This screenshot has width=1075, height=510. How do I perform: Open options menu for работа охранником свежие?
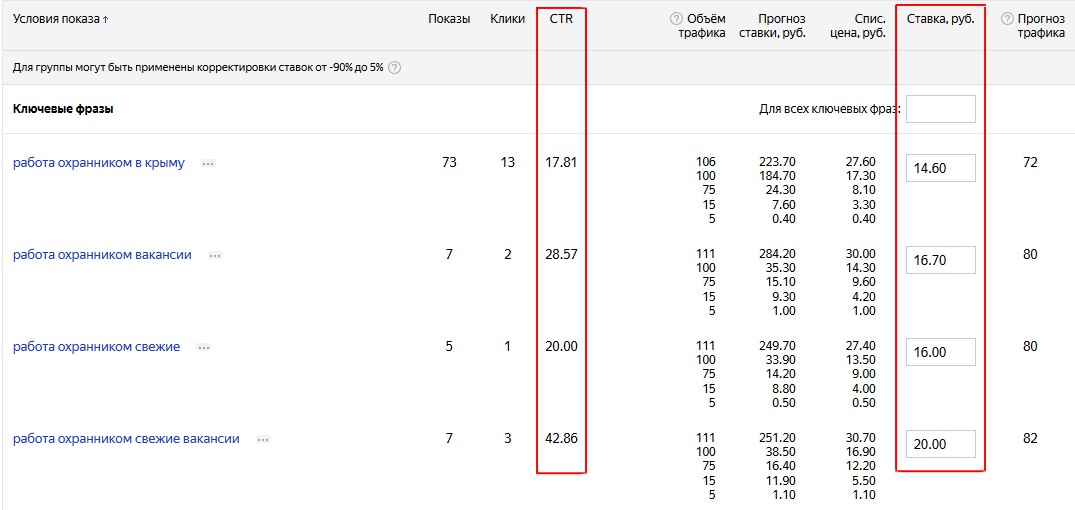point(204,348)
